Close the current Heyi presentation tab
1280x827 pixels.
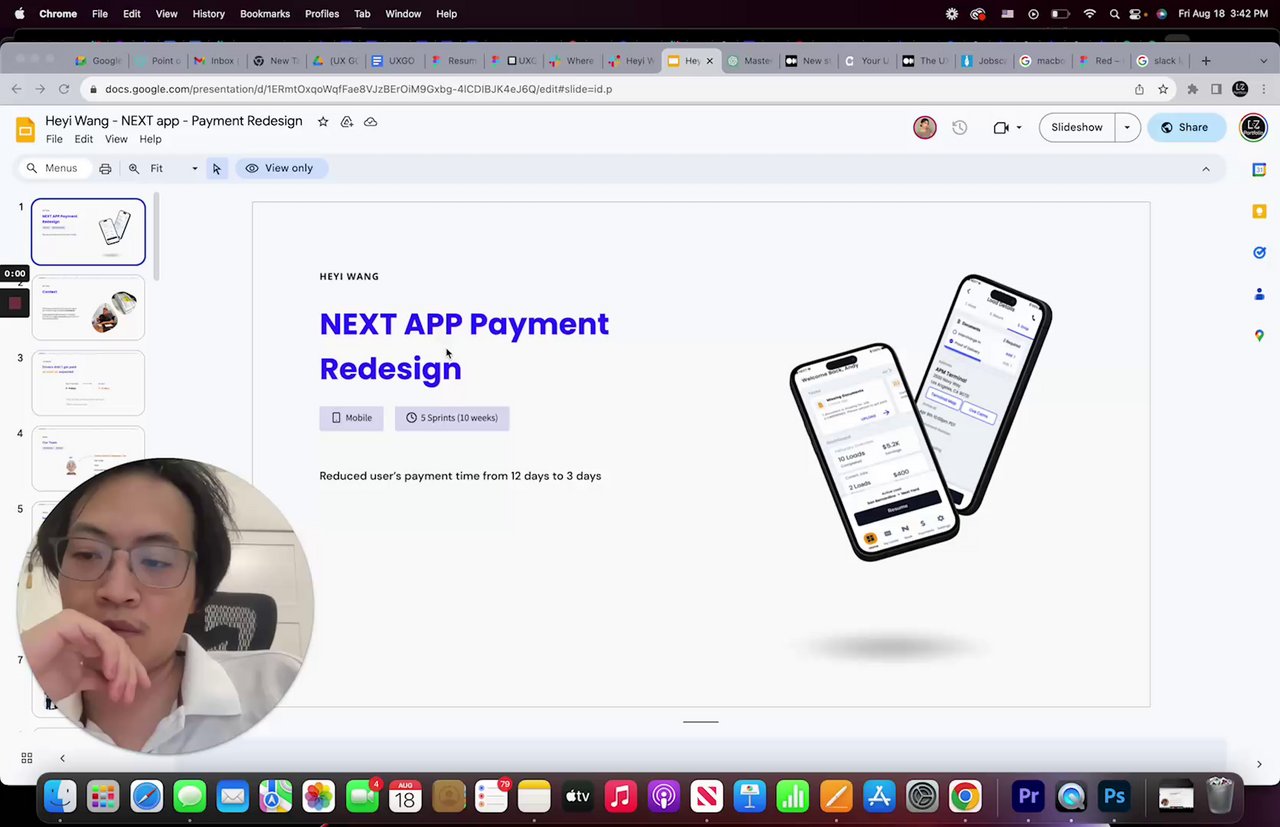(710, 61)
